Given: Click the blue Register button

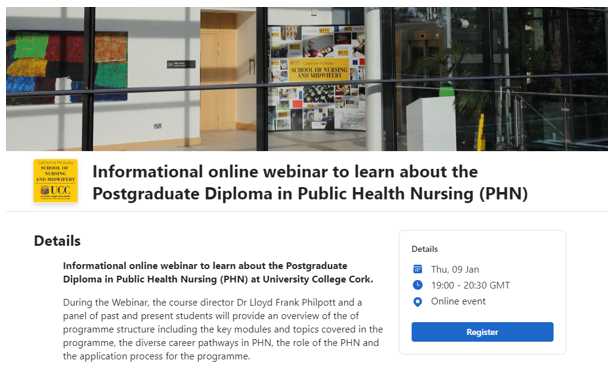Looking at the screenshot, I should tap(482, 332).
